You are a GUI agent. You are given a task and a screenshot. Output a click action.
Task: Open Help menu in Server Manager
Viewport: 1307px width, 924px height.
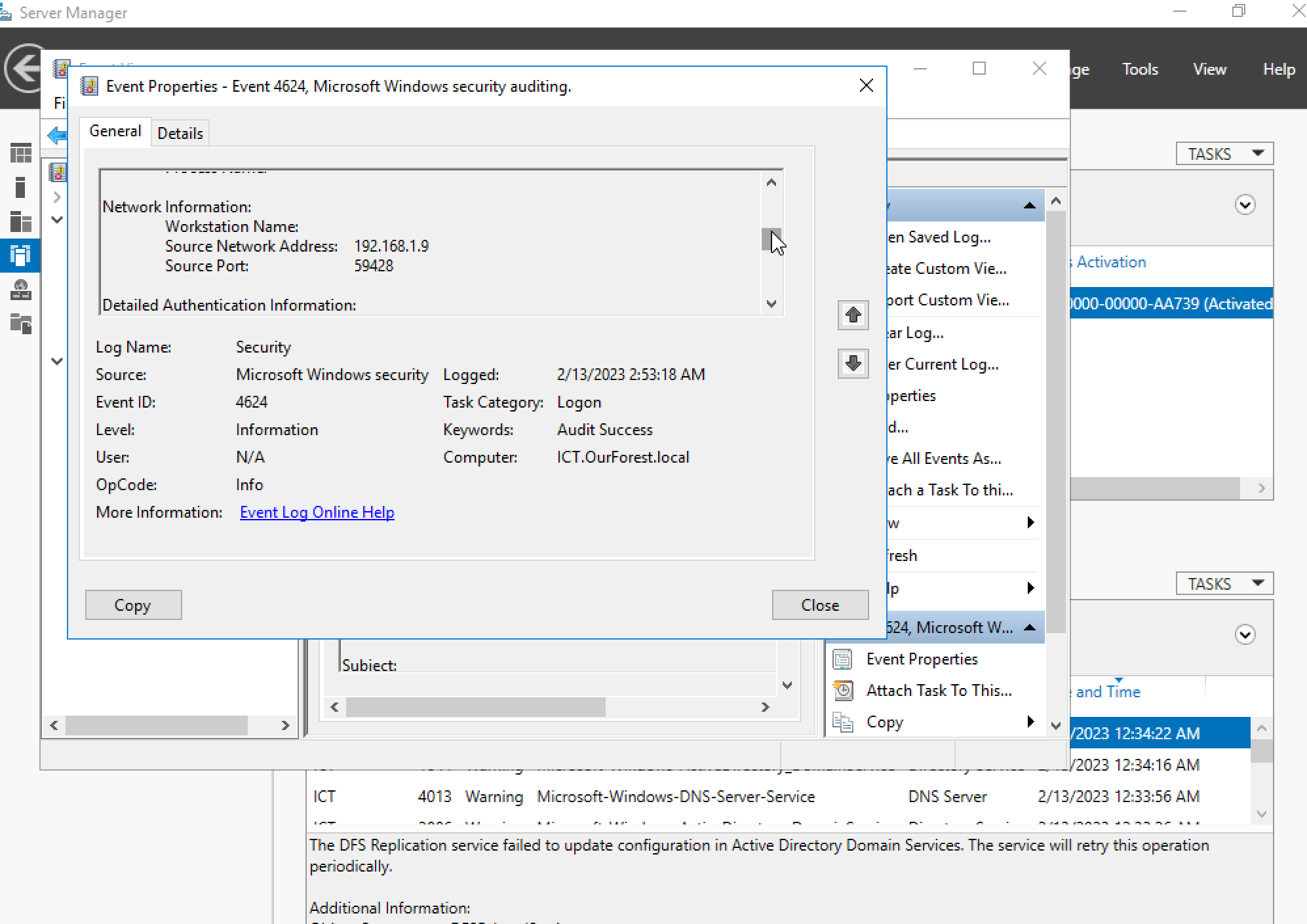point(1279,69)
